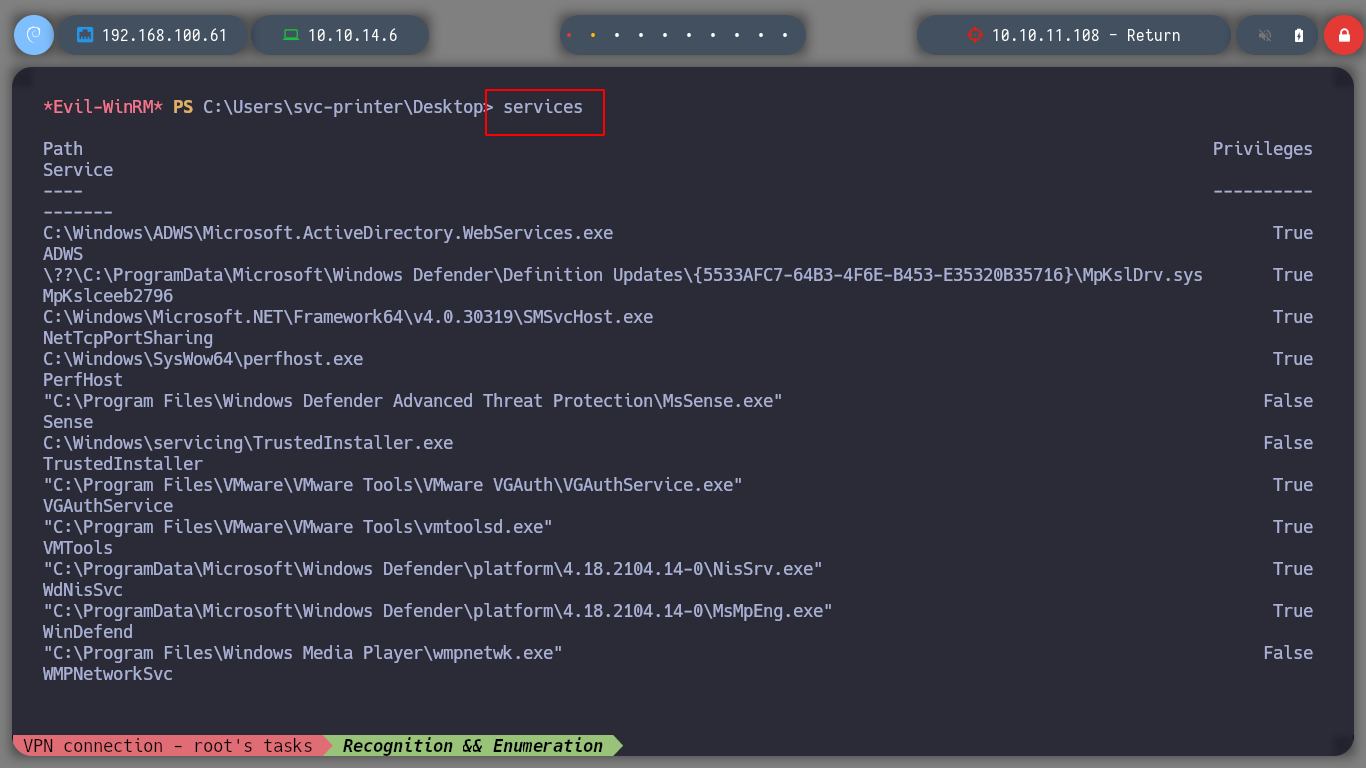This screenshot has height=768, width=1366.
Task: Select the VGAuthService service name
Action: click(108, 506)
